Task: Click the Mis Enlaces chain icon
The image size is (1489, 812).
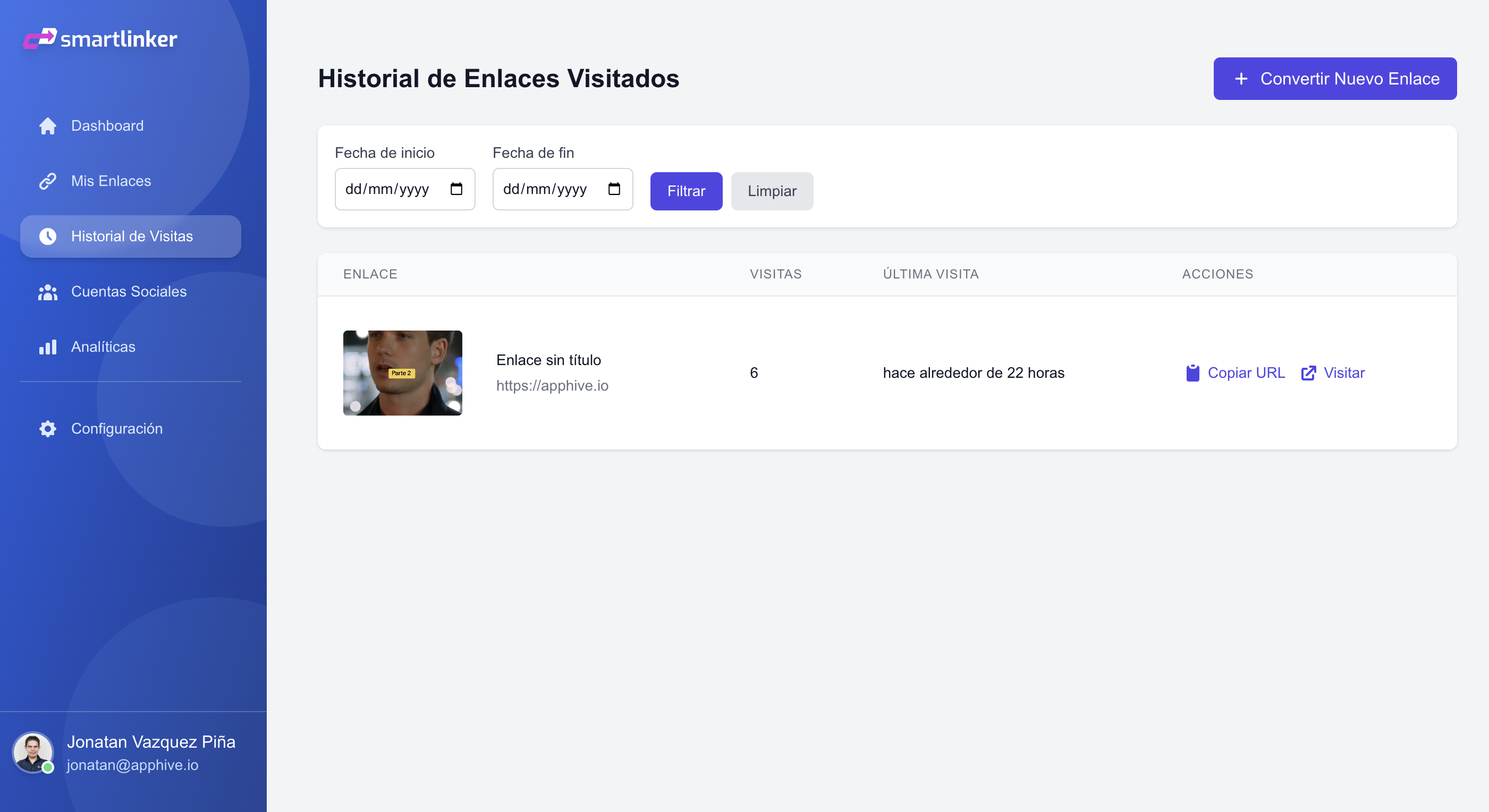Action: 47,181
